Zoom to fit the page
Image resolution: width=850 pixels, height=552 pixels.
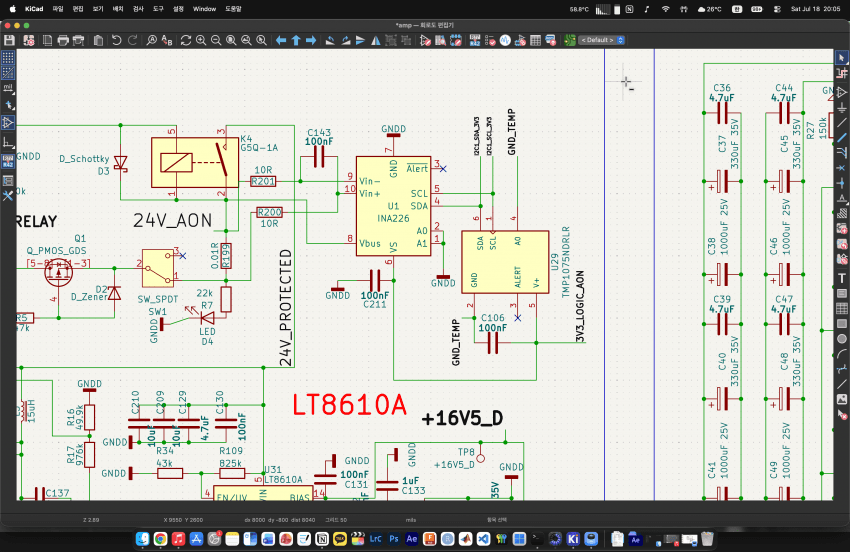[x=231, y=40]
